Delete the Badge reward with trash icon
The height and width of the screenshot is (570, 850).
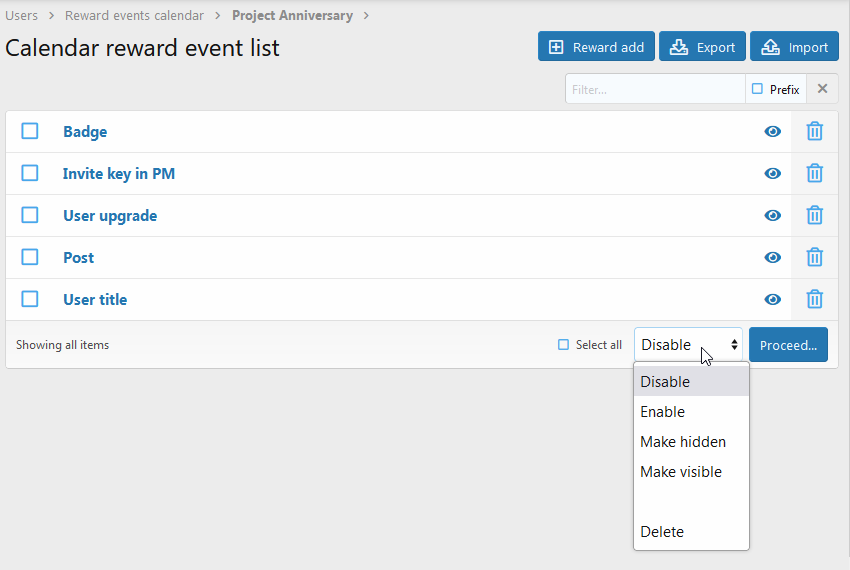(x=814, y=131)
